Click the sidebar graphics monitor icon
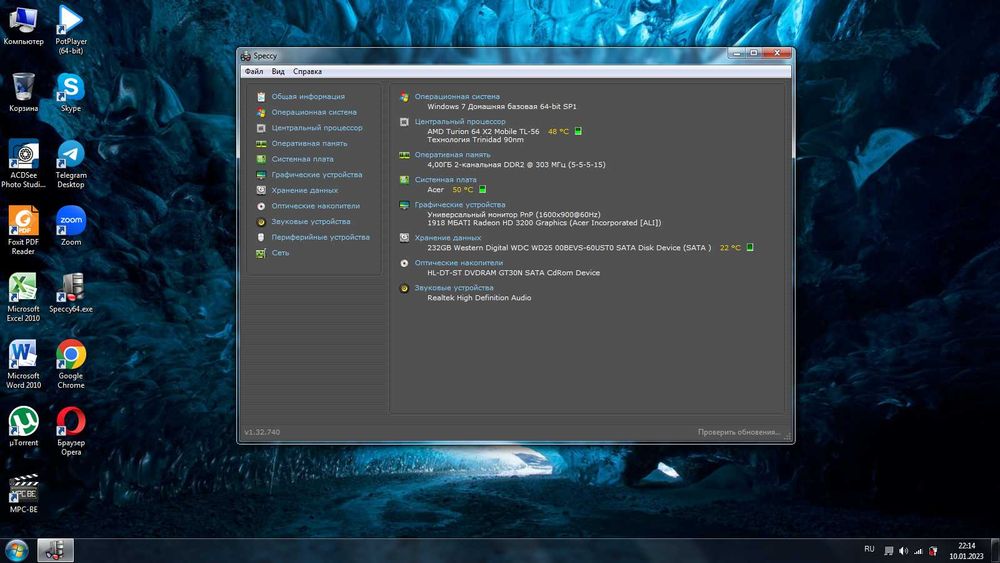The image size is (1000, 563). [x=261, y=175]
